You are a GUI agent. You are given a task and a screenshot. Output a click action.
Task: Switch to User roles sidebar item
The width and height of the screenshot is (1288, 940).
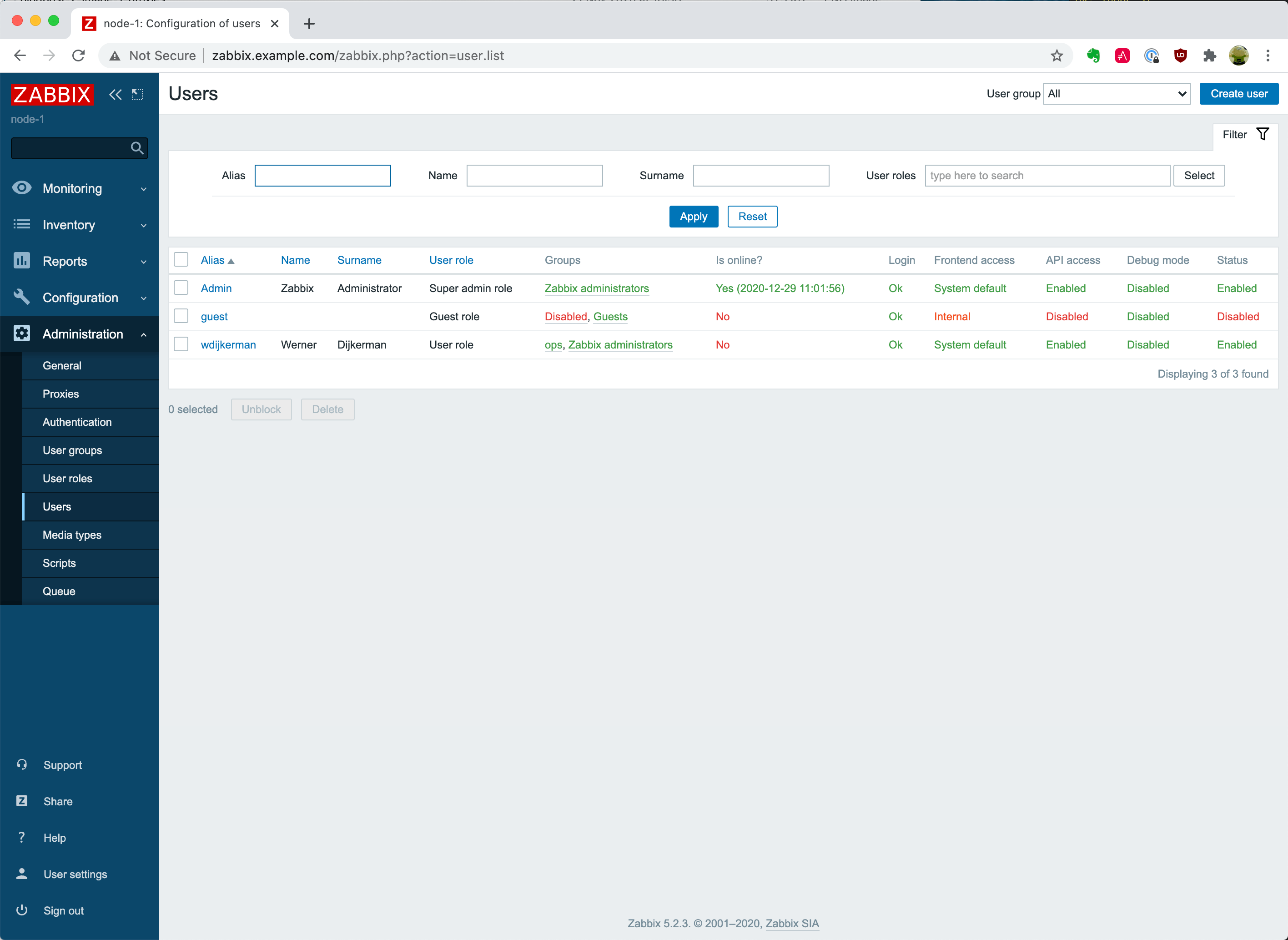coord(68,478)
